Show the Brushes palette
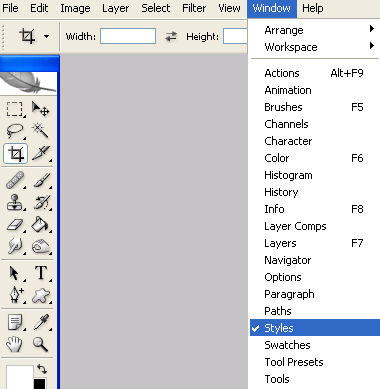380x389 pixels. pyautogui.click(x=315, y=107)
